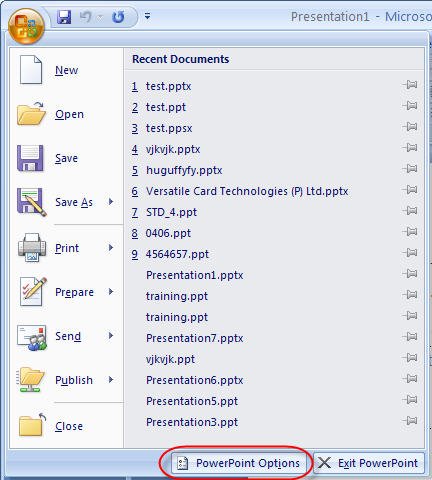
Task: Expand the Prepare submenu arrow
Action: (111, 292)
